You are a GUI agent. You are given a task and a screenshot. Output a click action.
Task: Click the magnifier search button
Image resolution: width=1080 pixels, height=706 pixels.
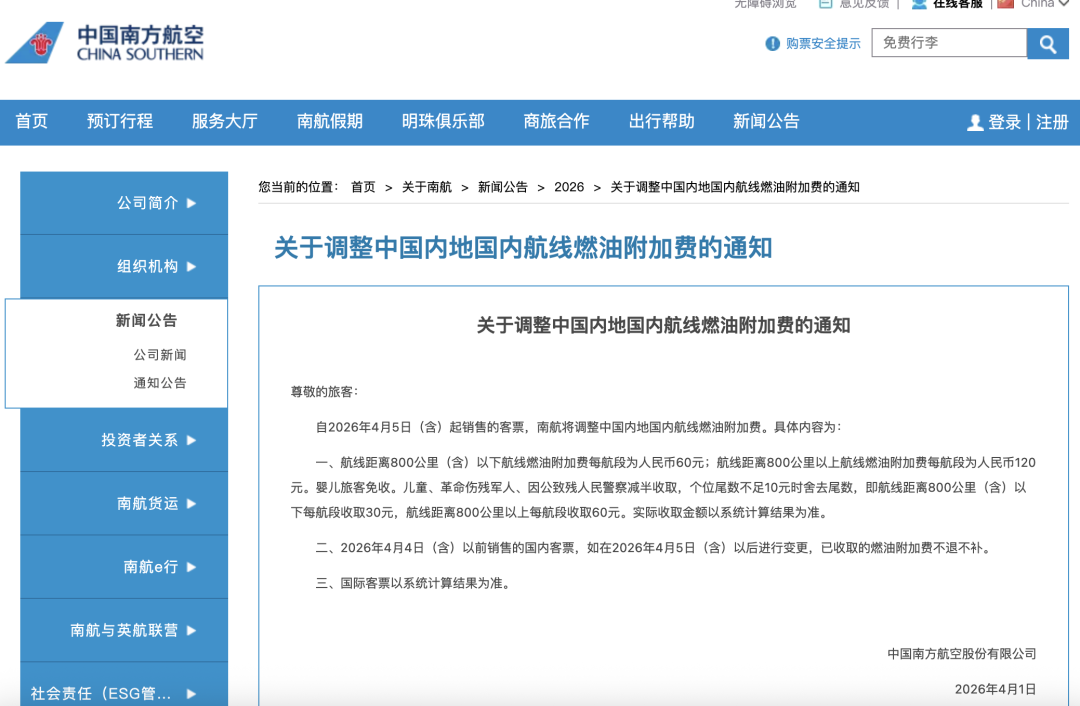click(x=1048, y=43)
